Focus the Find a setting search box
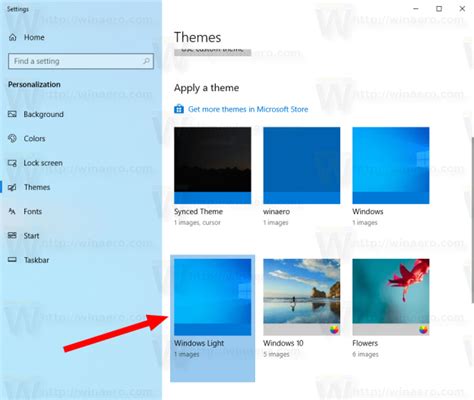The width and height of the screenshot is (474, 400). tap(81, 61)
